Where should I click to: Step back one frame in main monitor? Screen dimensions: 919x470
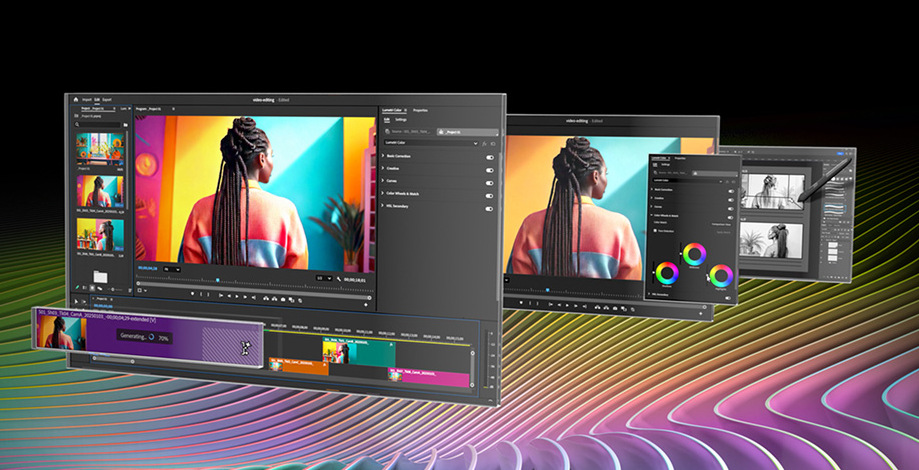point(229,296)
